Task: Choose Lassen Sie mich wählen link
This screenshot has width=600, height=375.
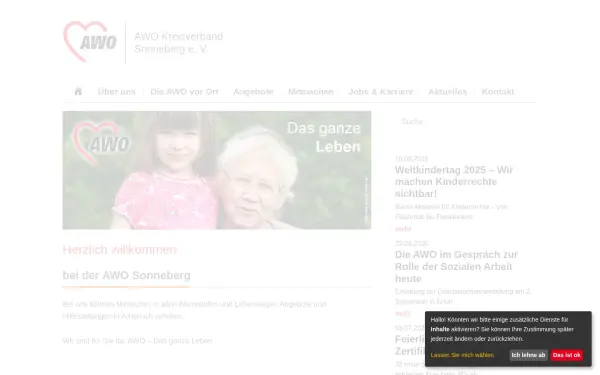Action: point(462,355)
